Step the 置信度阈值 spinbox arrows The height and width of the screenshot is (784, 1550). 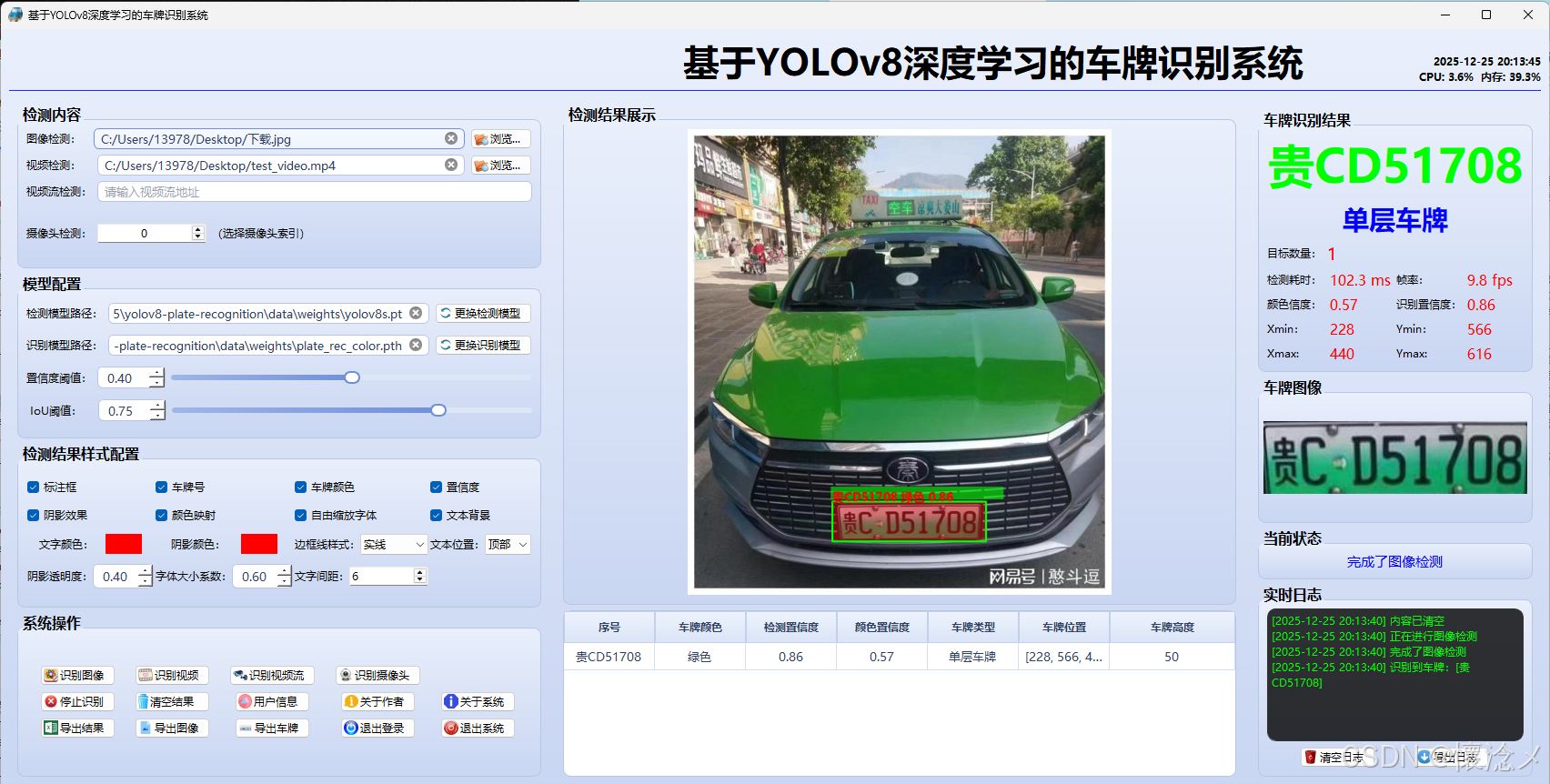click(x=156, y=377)
